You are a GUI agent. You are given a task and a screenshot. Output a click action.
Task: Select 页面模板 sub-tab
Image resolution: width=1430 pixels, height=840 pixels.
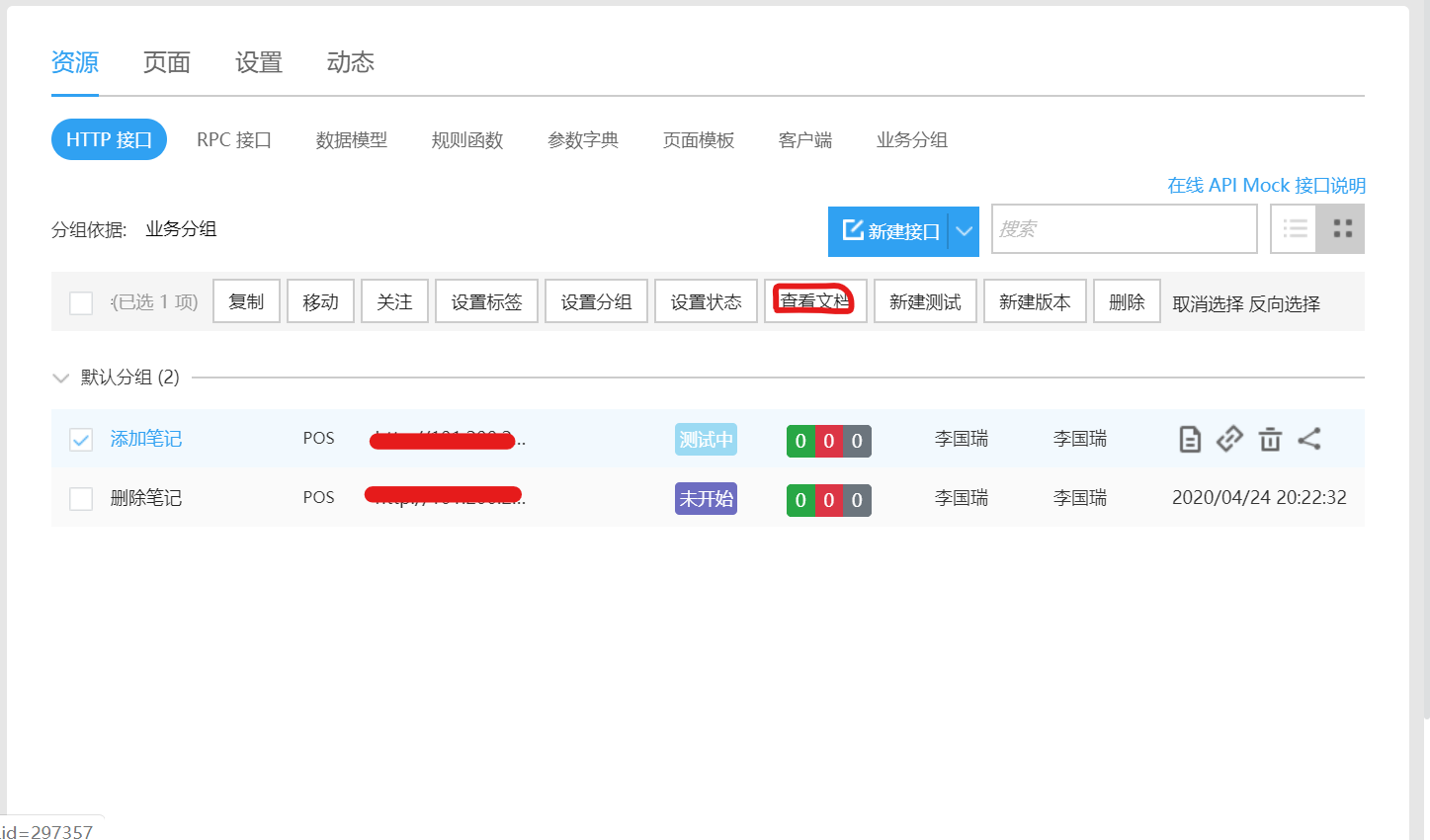(699, 139)
